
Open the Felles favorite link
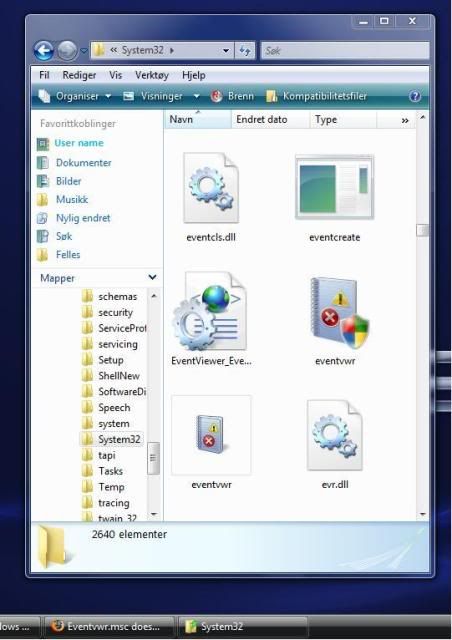[59, 255]
